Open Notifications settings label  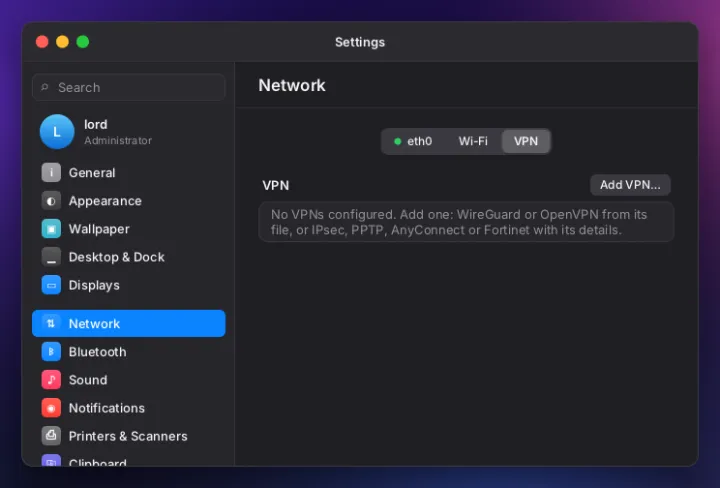coord(107,408)
